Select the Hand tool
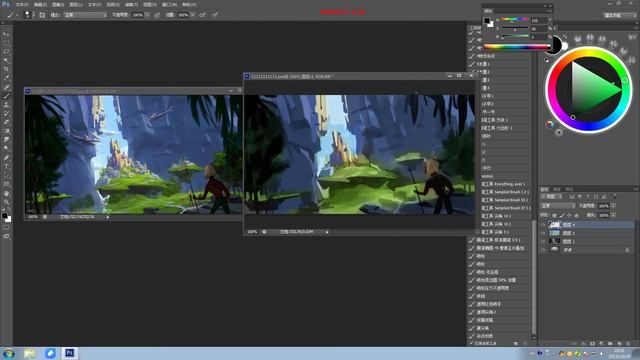The height and width of the screenshot is (360, 640). click(6, 193)
